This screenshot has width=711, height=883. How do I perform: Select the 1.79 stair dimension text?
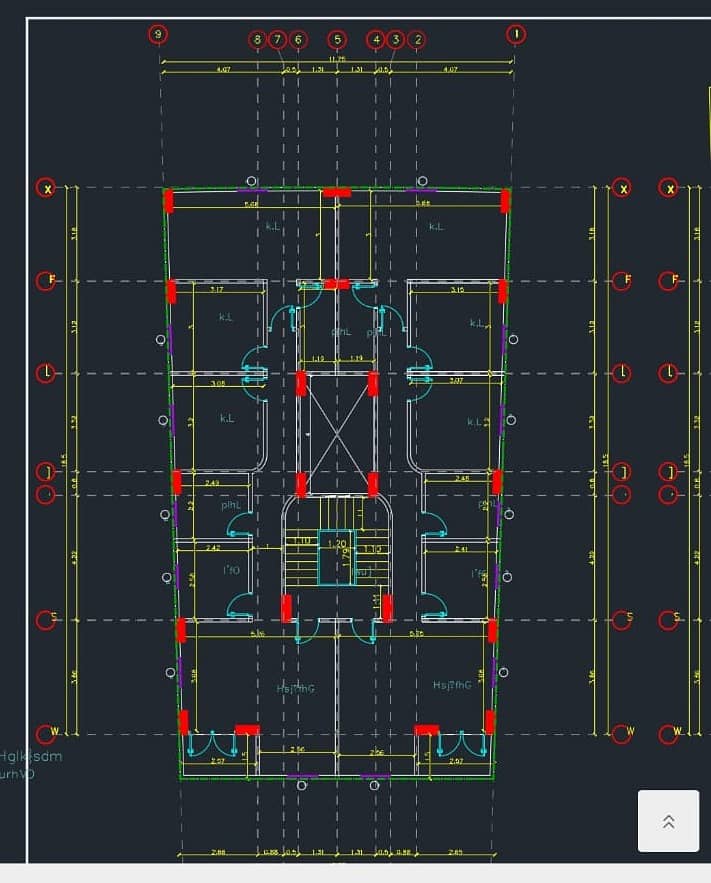(x=346, y=552)
